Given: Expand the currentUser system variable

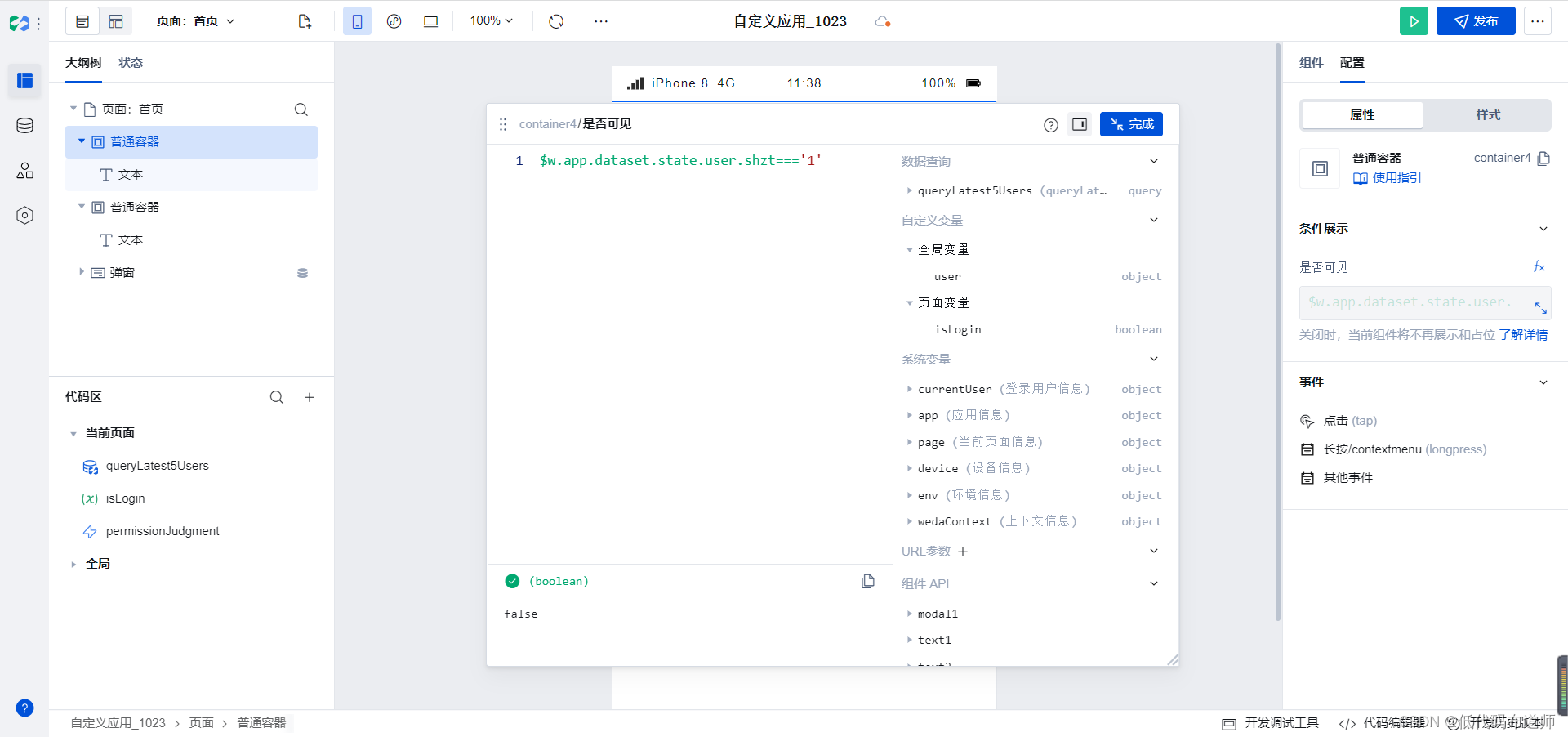Looking at the screenshot, I should 910,389.
